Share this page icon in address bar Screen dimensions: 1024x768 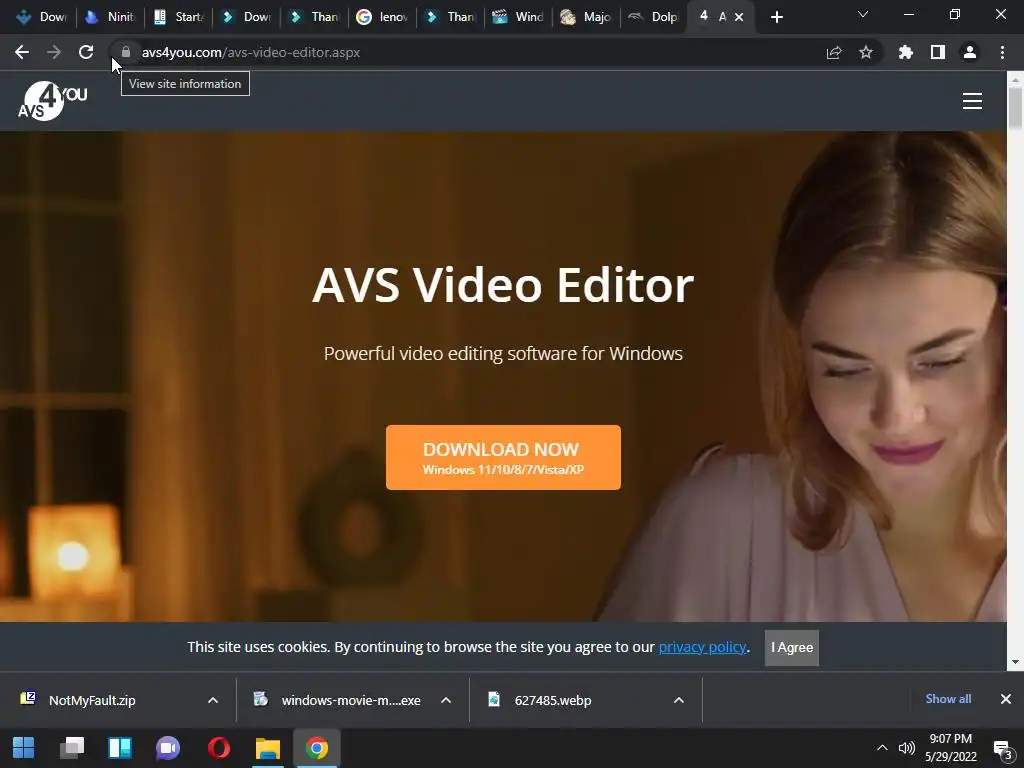tap(834, 52)
